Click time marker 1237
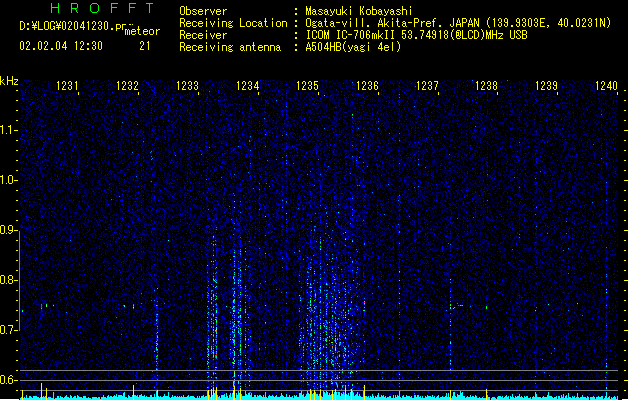The image size is (629, 400). (x=427, y=86)
